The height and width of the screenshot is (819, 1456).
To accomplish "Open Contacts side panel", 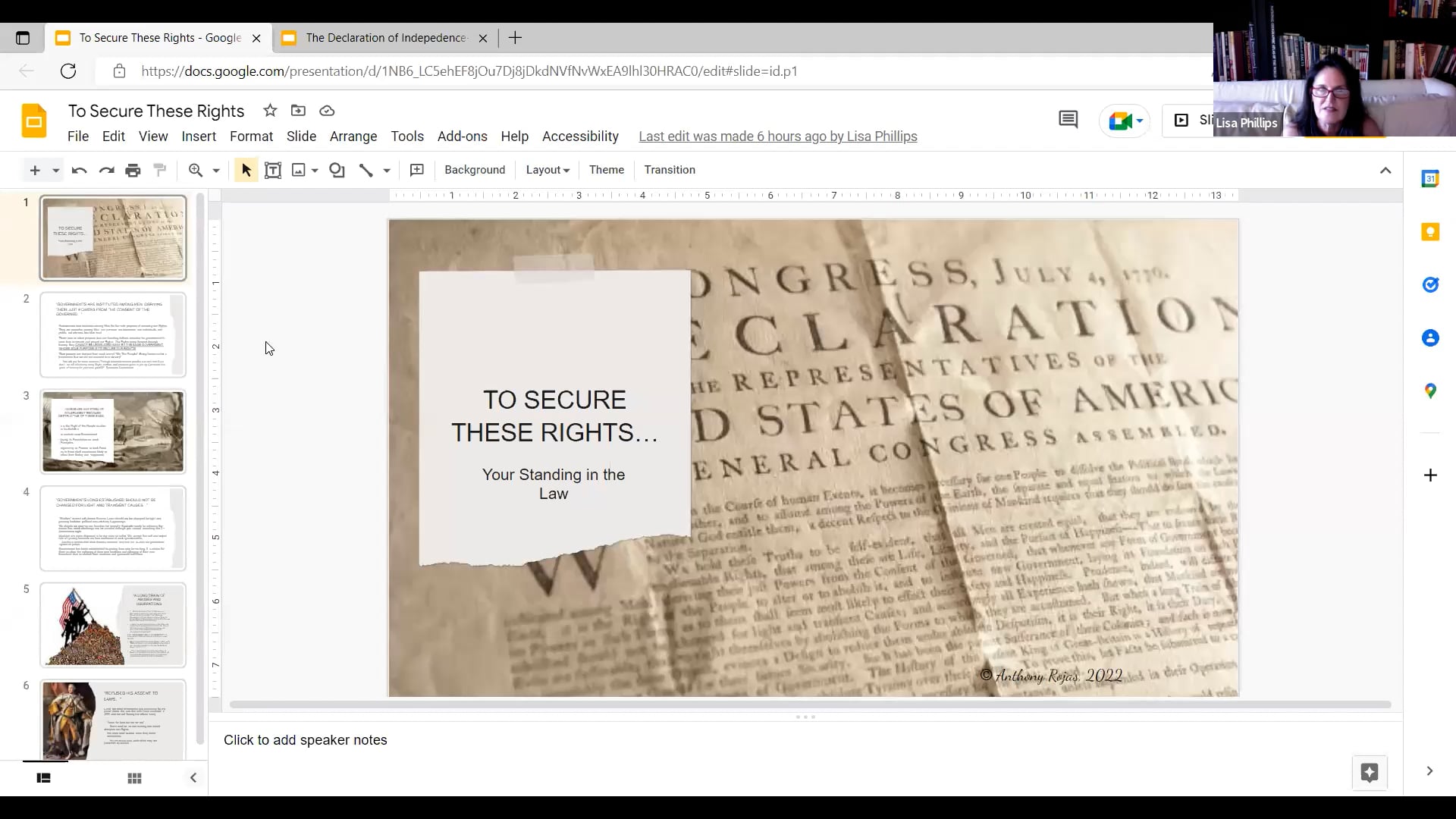I will (1430, 338).
